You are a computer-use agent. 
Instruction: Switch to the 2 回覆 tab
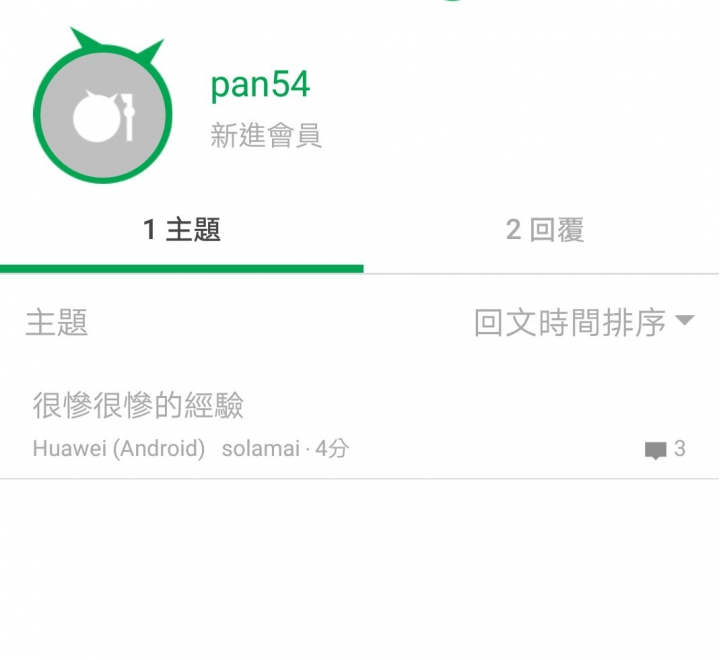click(545, 230)
